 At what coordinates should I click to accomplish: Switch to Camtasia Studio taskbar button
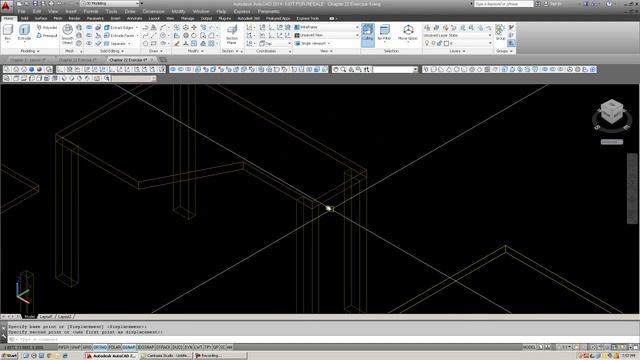pos(167,356)
